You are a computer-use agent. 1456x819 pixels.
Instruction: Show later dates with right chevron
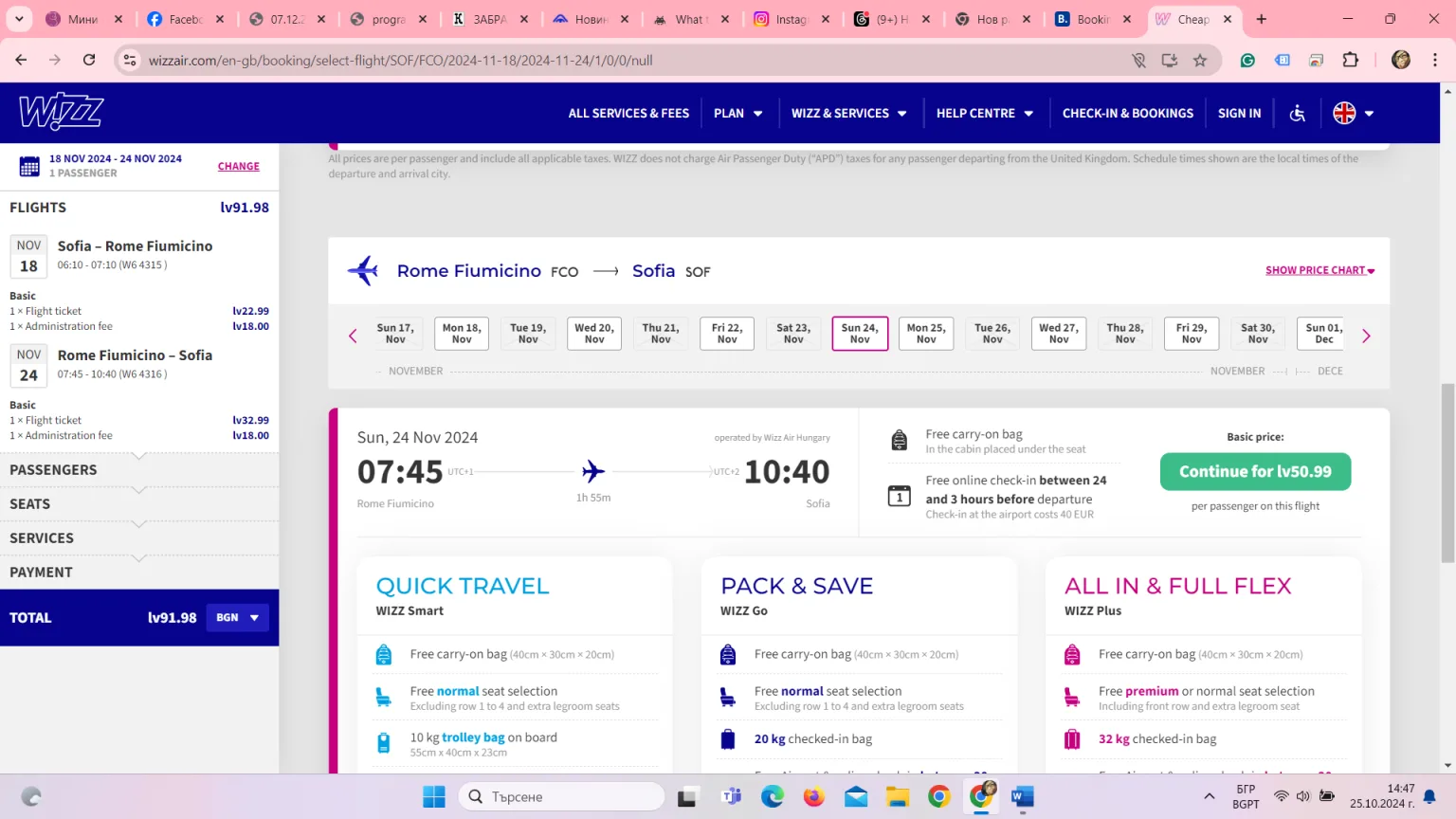click(1366, 336)
